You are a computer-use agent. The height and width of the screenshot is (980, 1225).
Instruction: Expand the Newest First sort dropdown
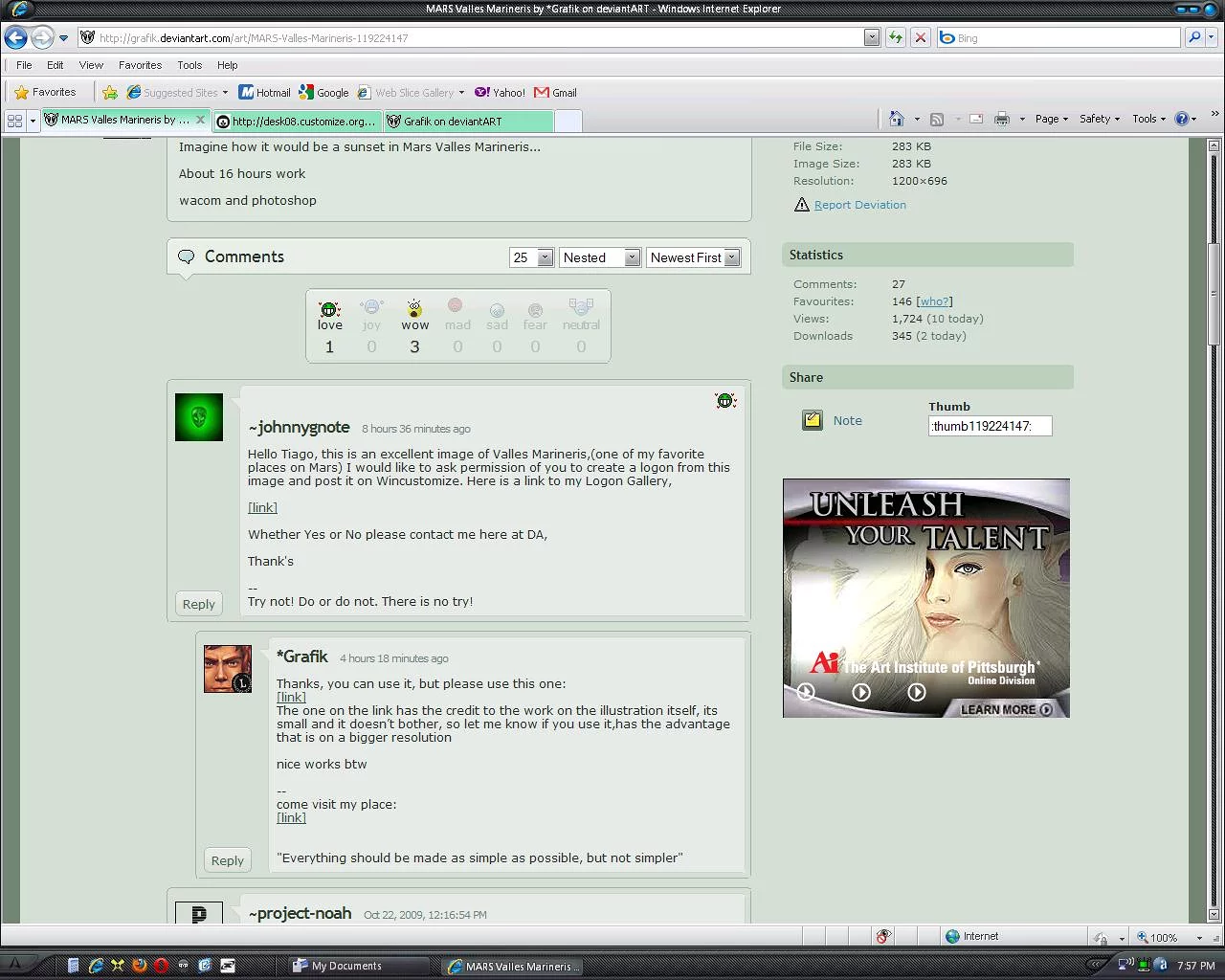click(x=693, y=257)
